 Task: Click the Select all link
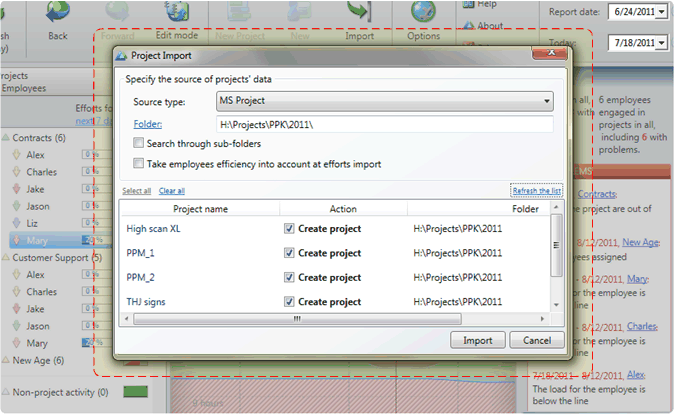coord(136,191)
